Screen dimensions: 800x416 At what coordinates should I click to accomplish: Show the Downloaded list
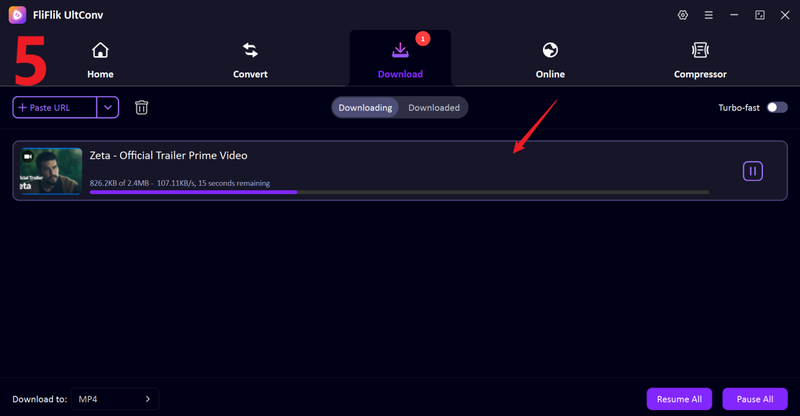434,108
